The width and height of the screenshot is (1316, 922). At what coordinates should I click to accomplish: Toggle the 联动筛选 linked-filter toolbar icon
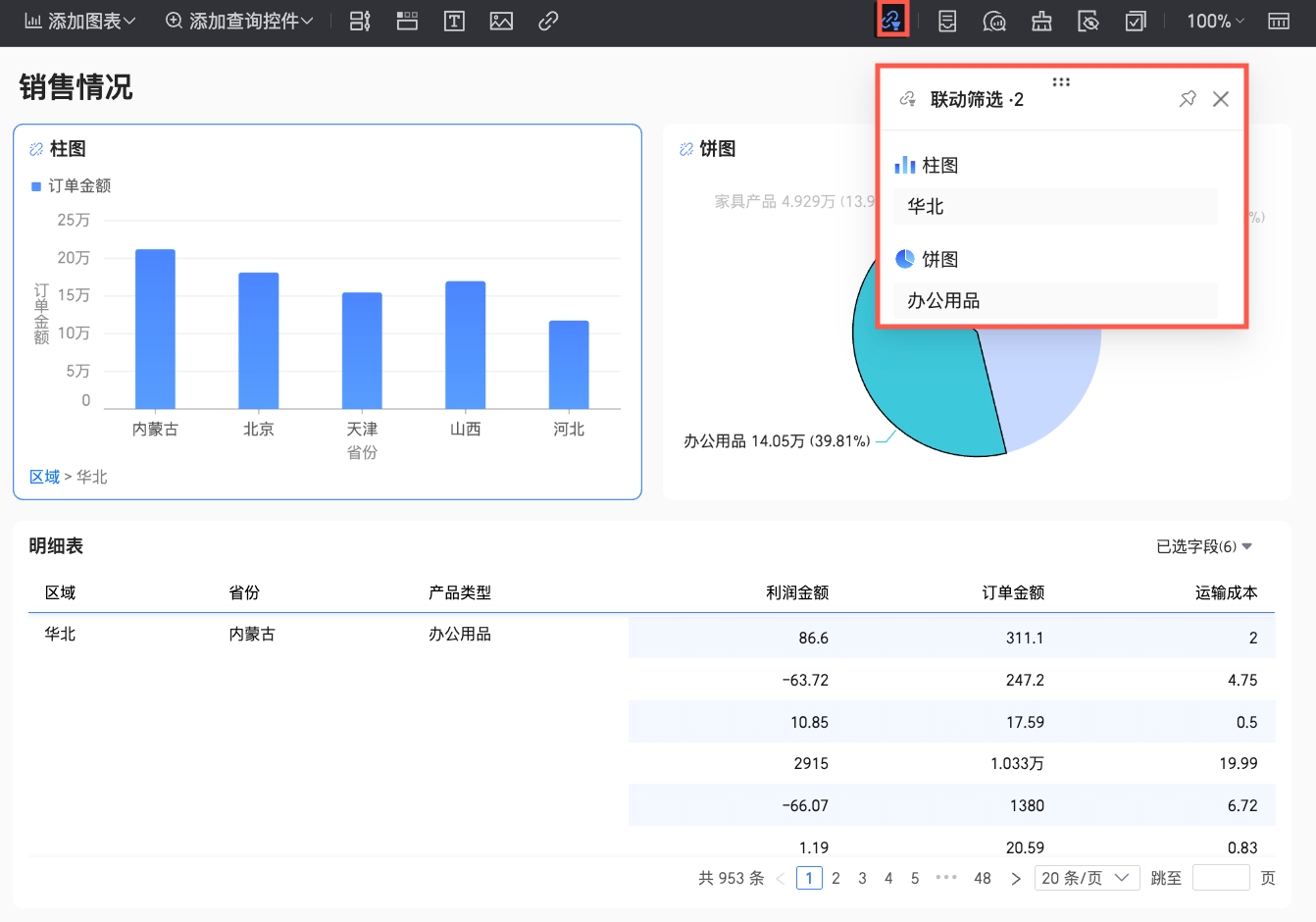tap(892, 21)
